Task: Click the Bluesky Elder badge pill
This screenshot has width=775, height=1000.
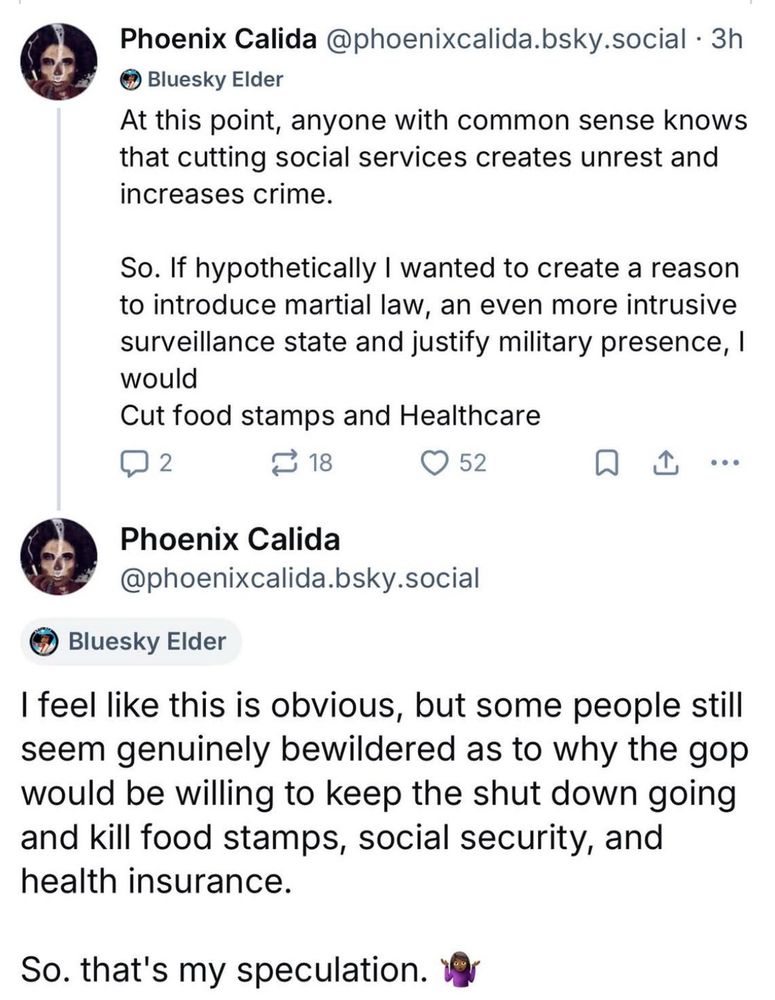Action: click(131, 641)
